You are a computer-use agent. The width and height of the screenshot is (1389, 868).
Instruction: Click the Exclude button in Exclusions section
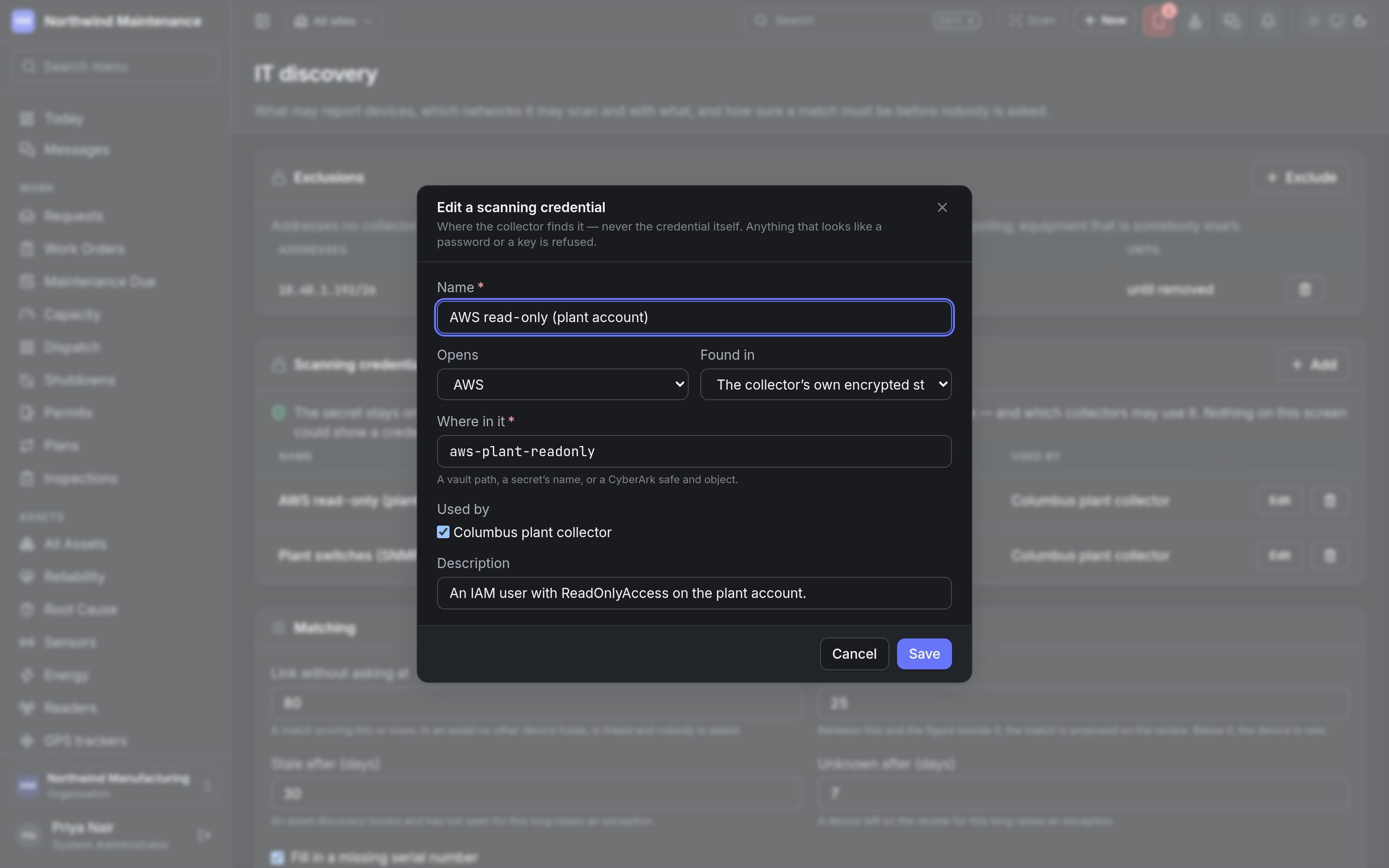coord(1301,177)
